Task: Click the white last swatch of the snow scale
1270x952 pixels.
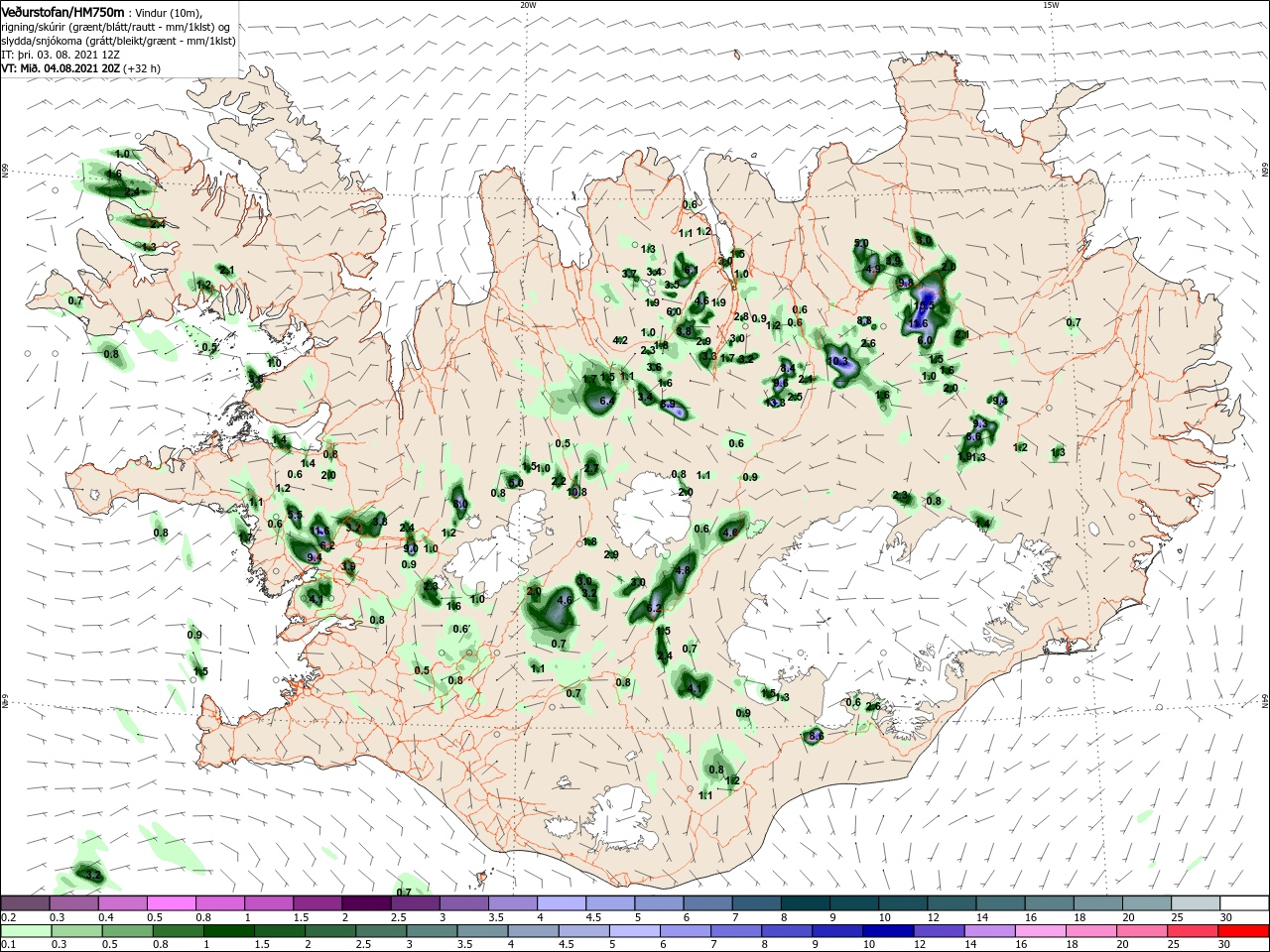Action: point(1245,903)
